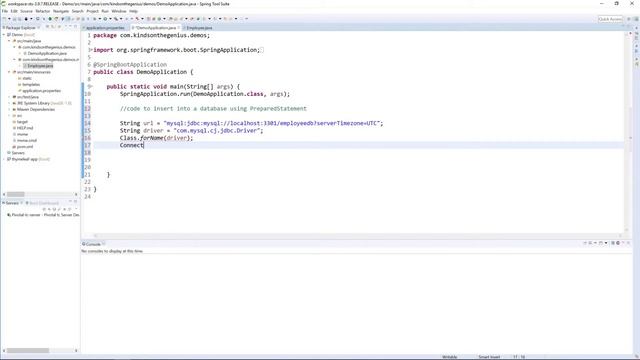Click the Smart Insert status indicator
The height and width of the screenshot is (360, 640).
click(x=489, y=357)
